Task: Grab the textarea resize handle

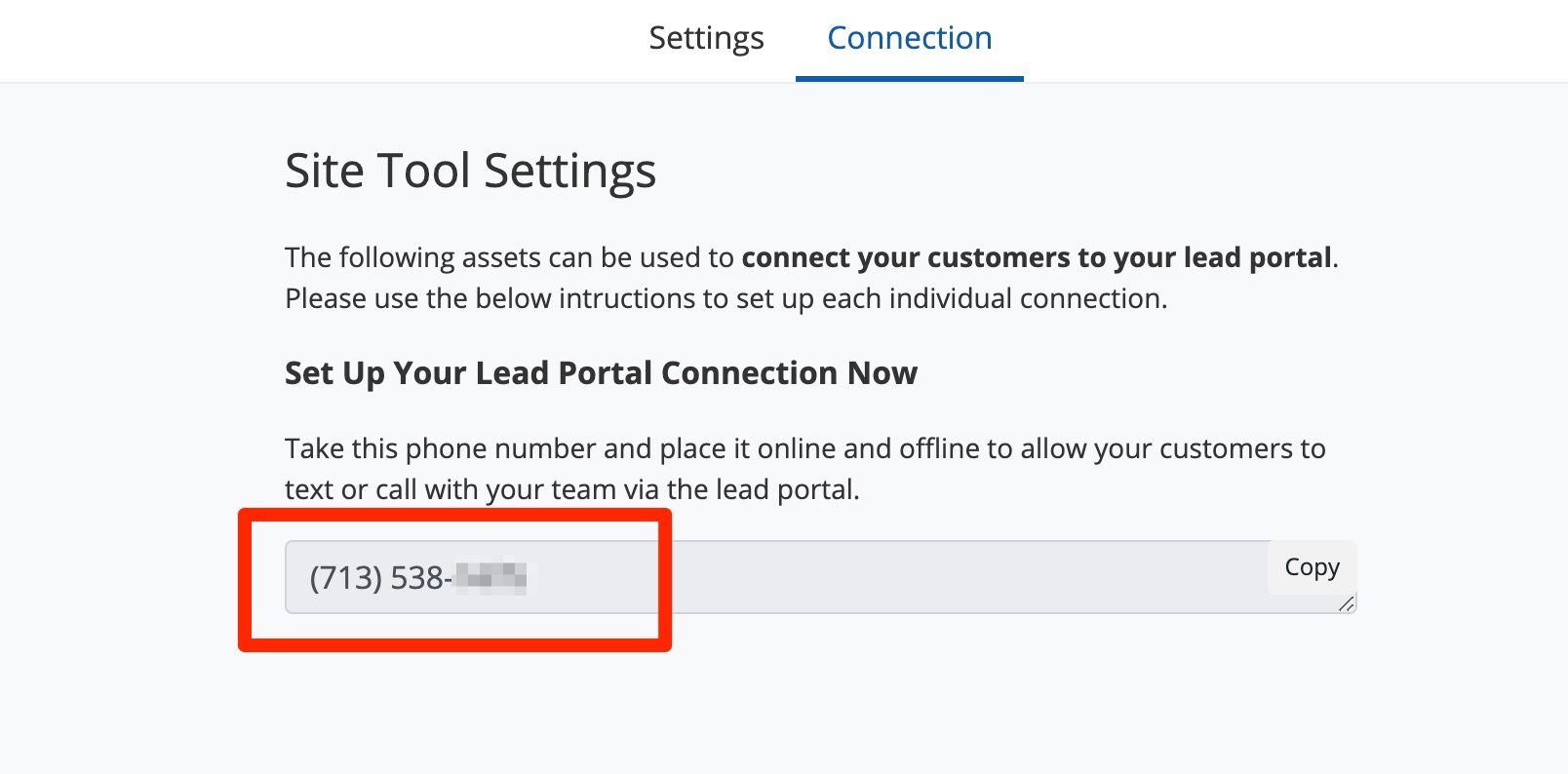Action: pos(1347,604)
